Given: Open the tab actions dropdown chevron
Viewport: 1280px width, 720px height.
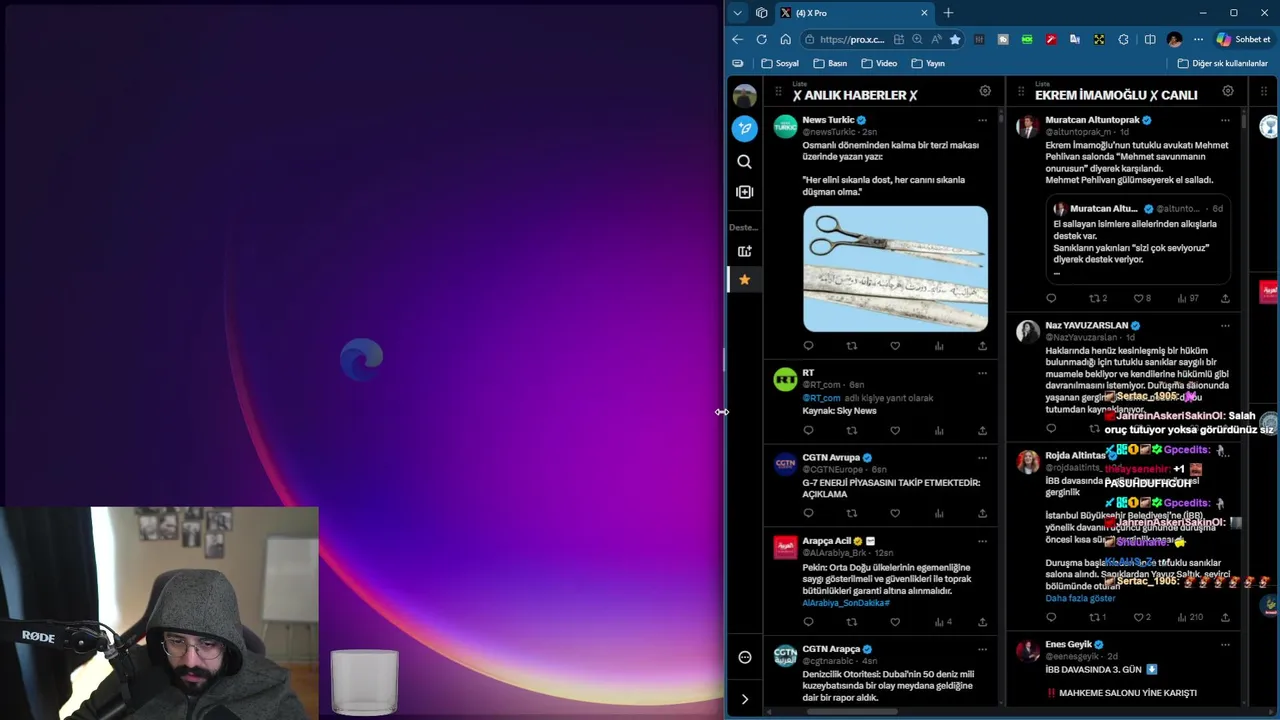Looking at the screenshot, I should coord(737,13).
